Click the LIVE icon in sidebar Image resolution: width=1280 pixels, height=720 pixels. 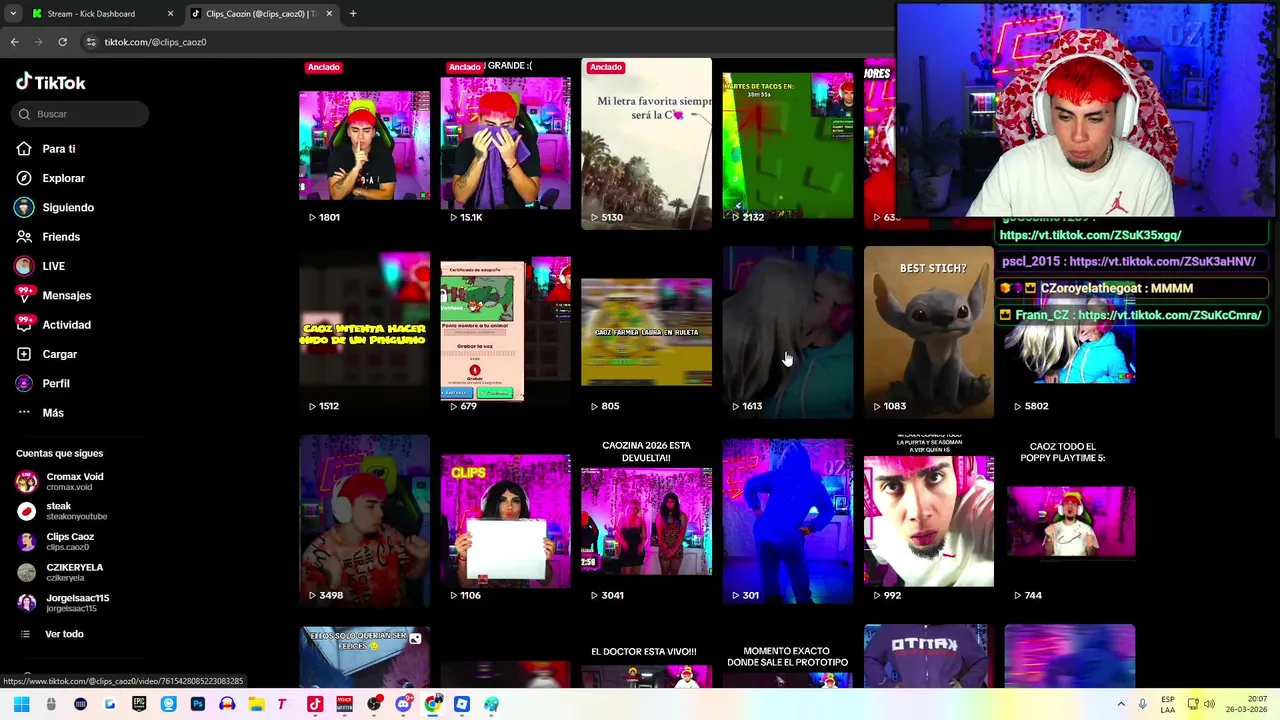[24, 266]
